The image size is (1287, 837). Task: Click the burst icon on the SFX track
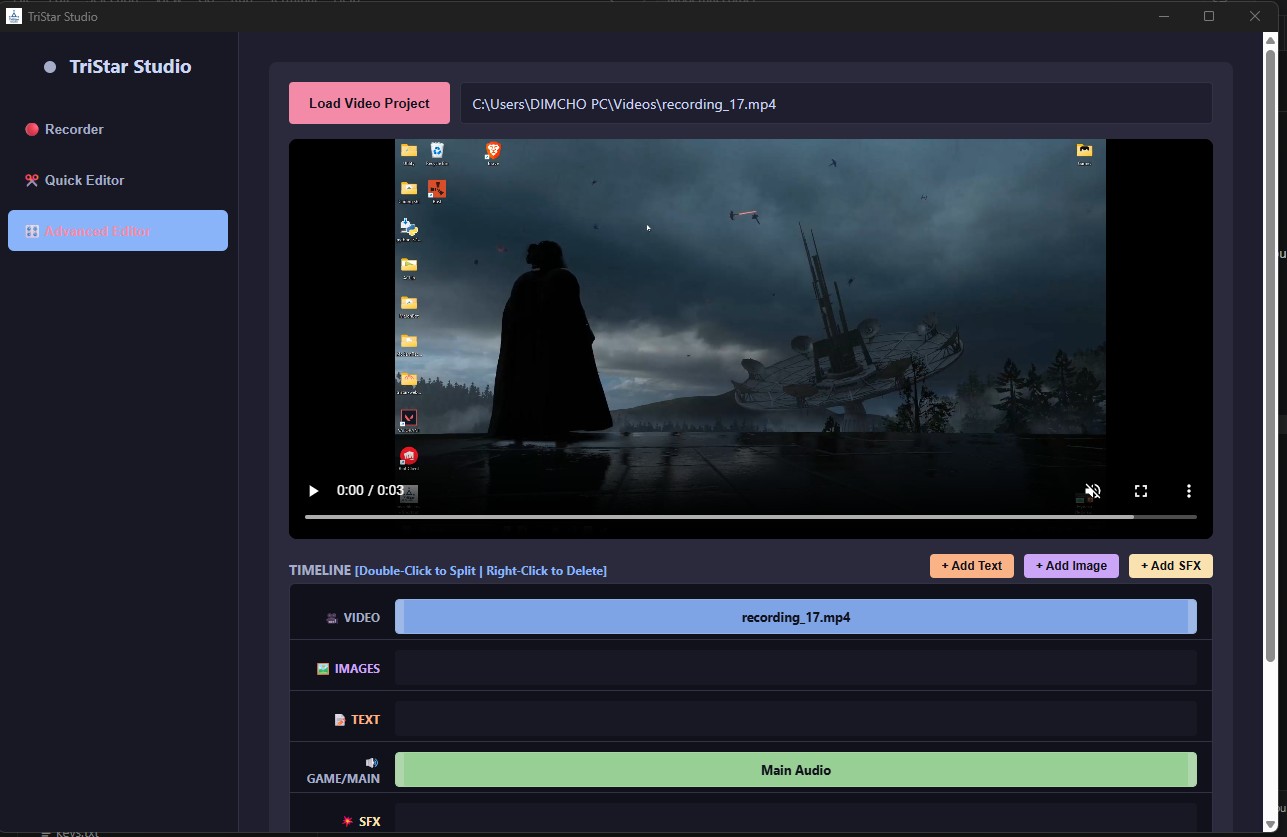coord(348,822)
